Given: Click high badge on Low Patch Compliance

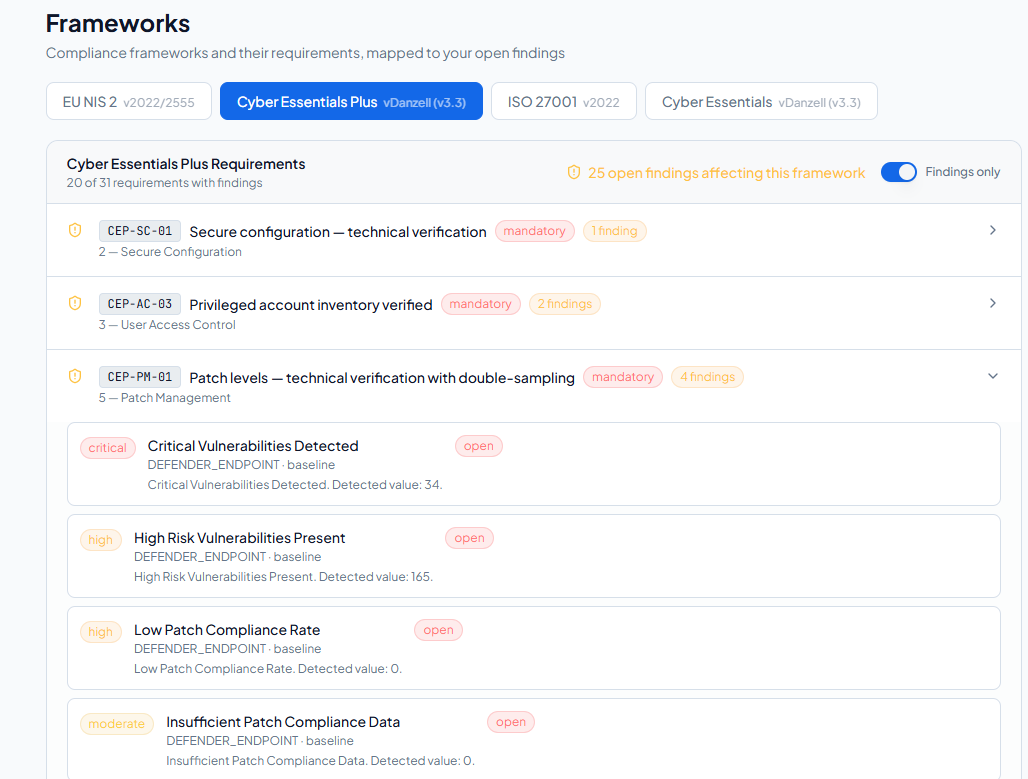Looking at the screenshot, I should (x=100, y=631).
